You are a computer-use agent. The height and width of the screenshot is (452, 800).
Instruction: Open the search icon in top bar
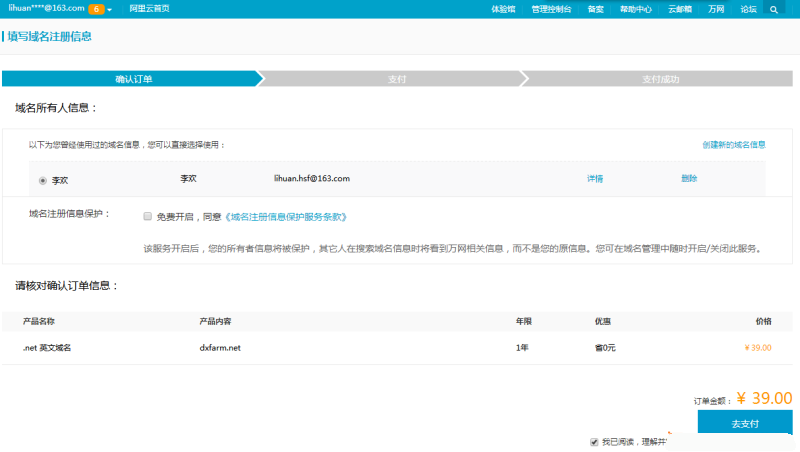[x=773, y=9]
